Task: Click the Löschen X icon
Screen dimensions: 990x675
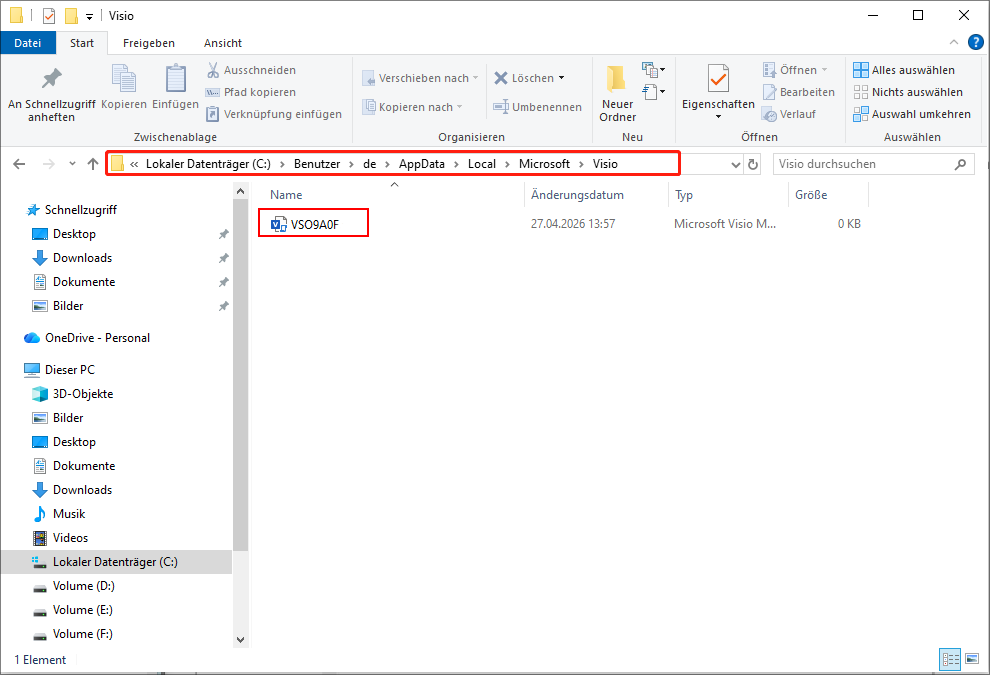Action: point(501,78)
